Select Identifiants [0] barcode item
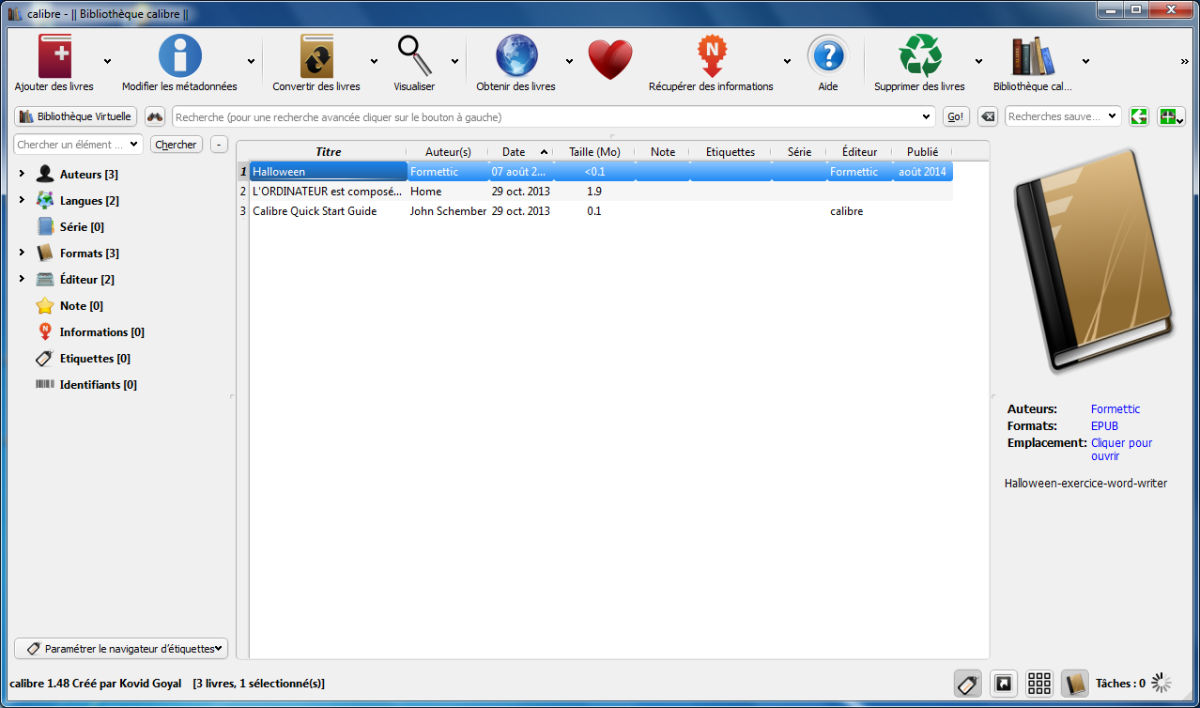 pyautogui.click(x=86, y=384)
